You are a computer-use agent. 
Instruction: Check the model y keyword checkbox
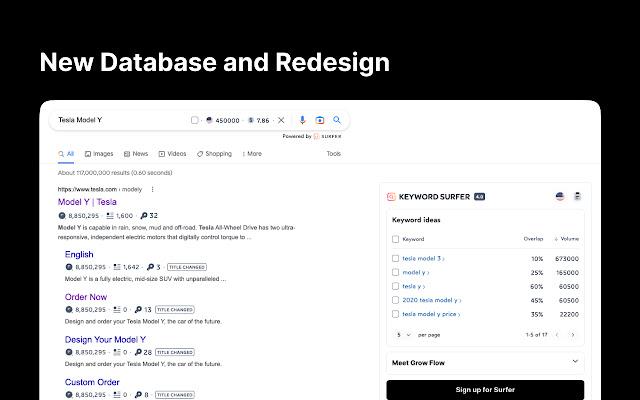tap(395, 272)
